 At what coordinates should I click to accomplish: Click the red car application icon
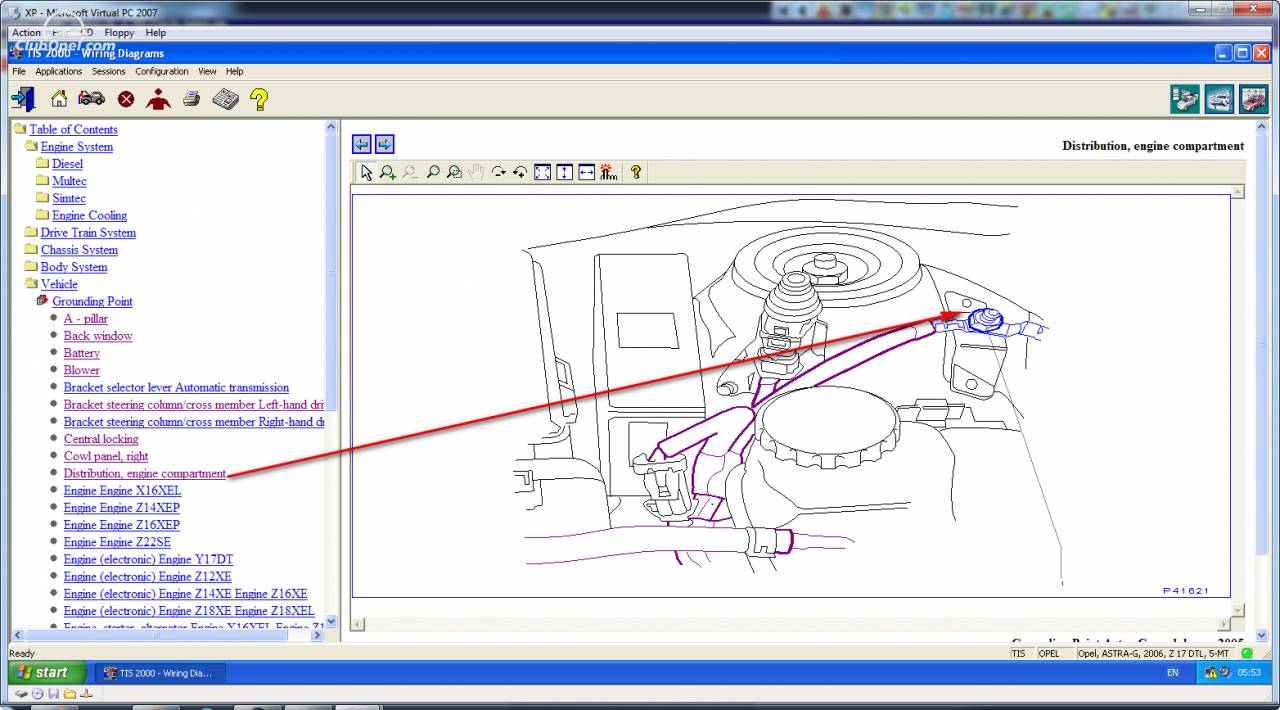pyautogui.click(x=1253, y=99)
